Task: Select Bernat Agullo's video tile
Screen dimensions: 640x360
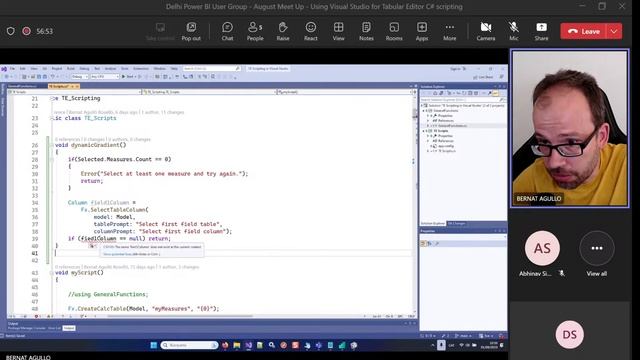Action: click(570, 128)
